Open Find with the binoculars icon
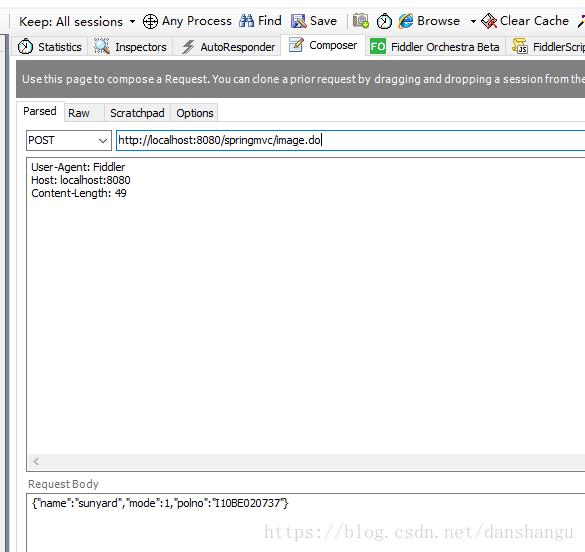Viewport: 585px width, 552px height. coord(246,21)
